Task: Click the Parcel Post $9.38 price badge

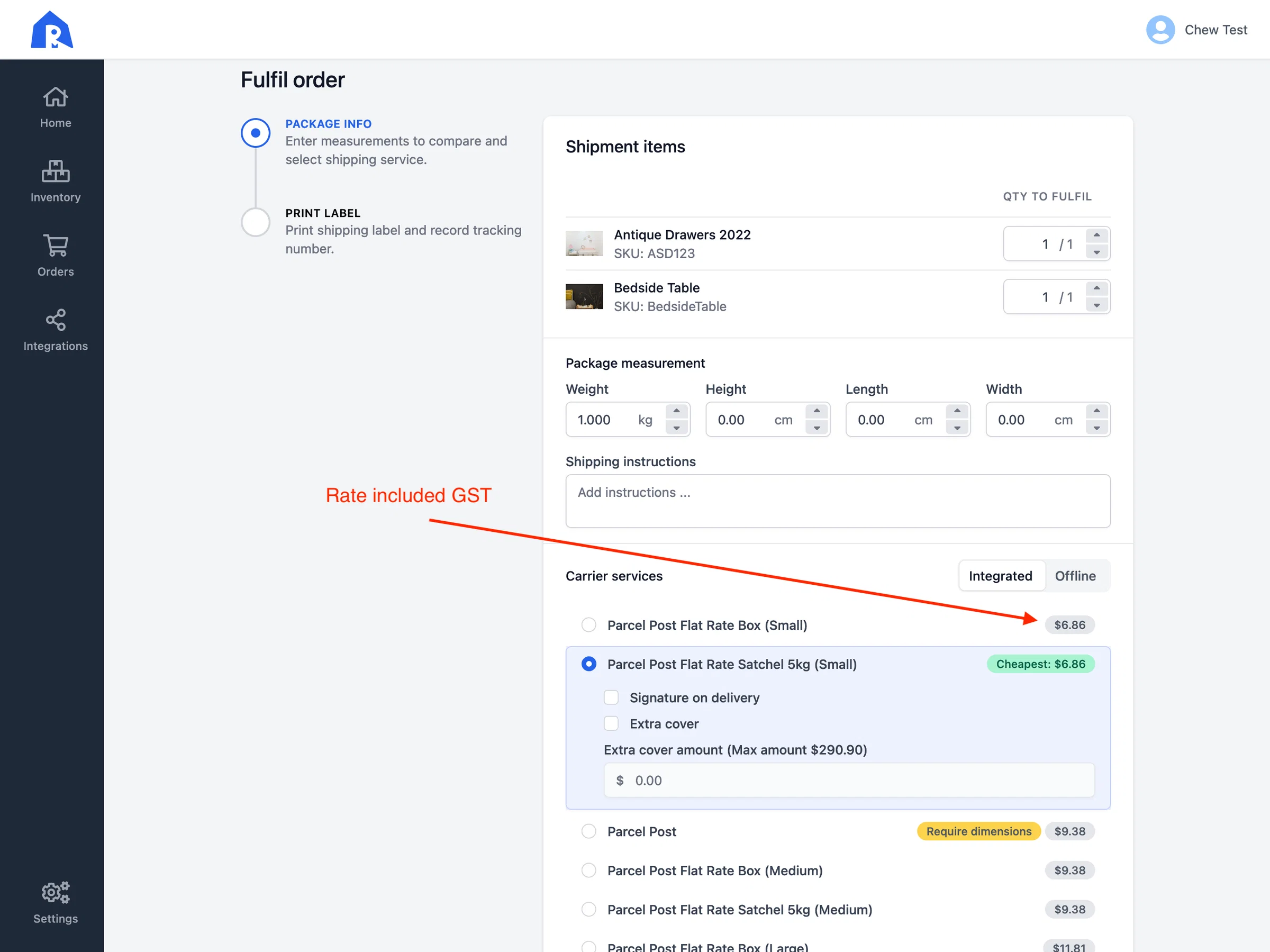Action: tap(1069, 831)
